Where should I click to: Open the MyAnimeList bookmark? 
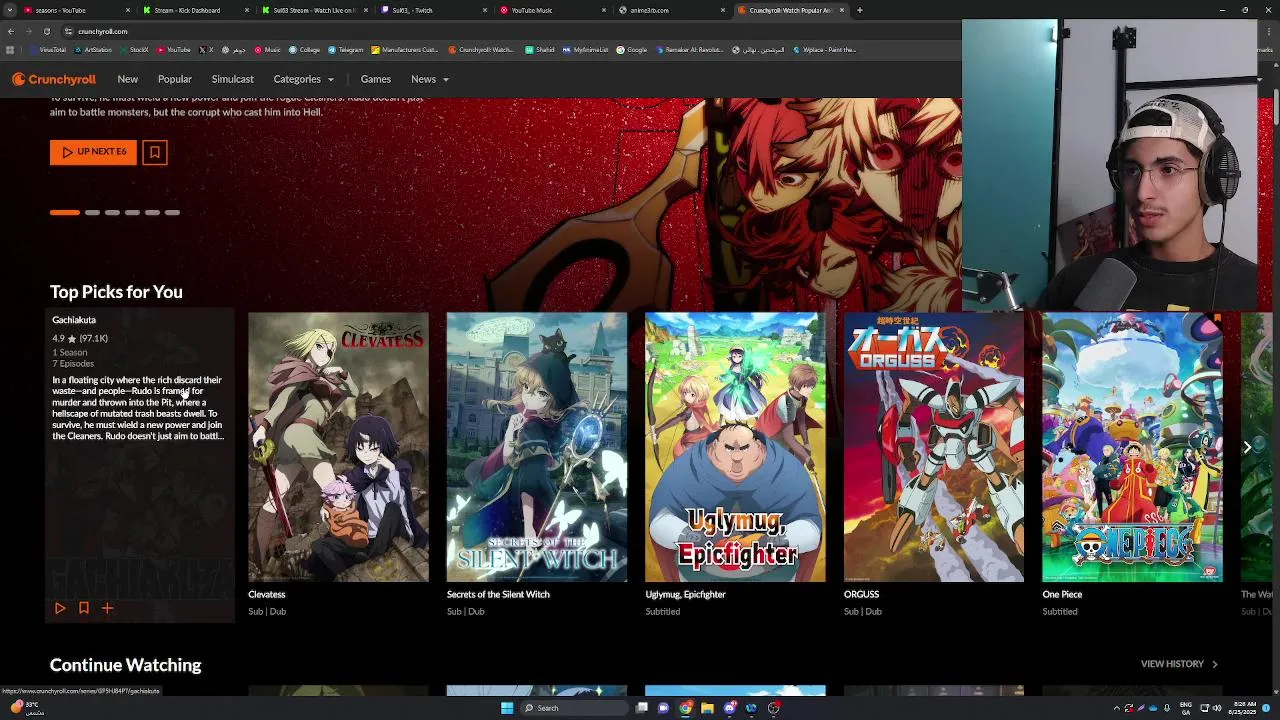click(x=584, y=49)
